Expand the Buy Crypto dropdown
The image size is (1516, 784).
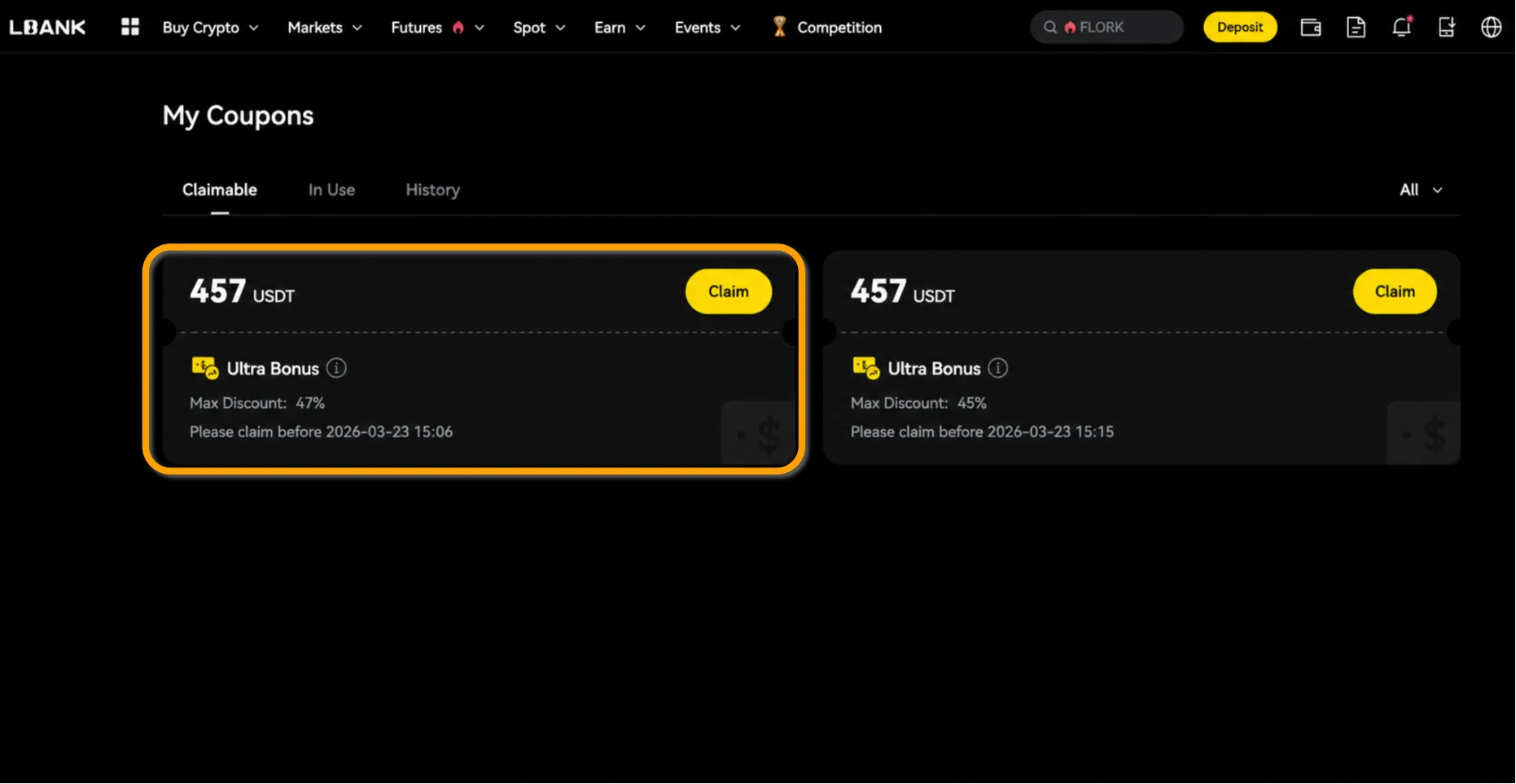[210, 27]
